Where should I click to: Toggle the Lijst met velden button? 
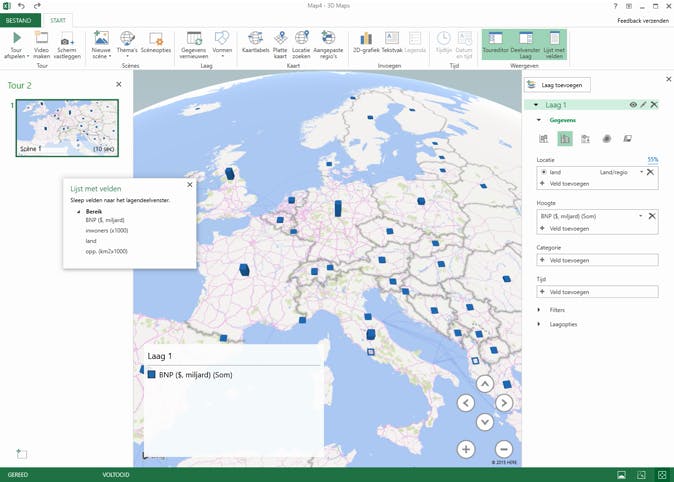pos(555,42)
